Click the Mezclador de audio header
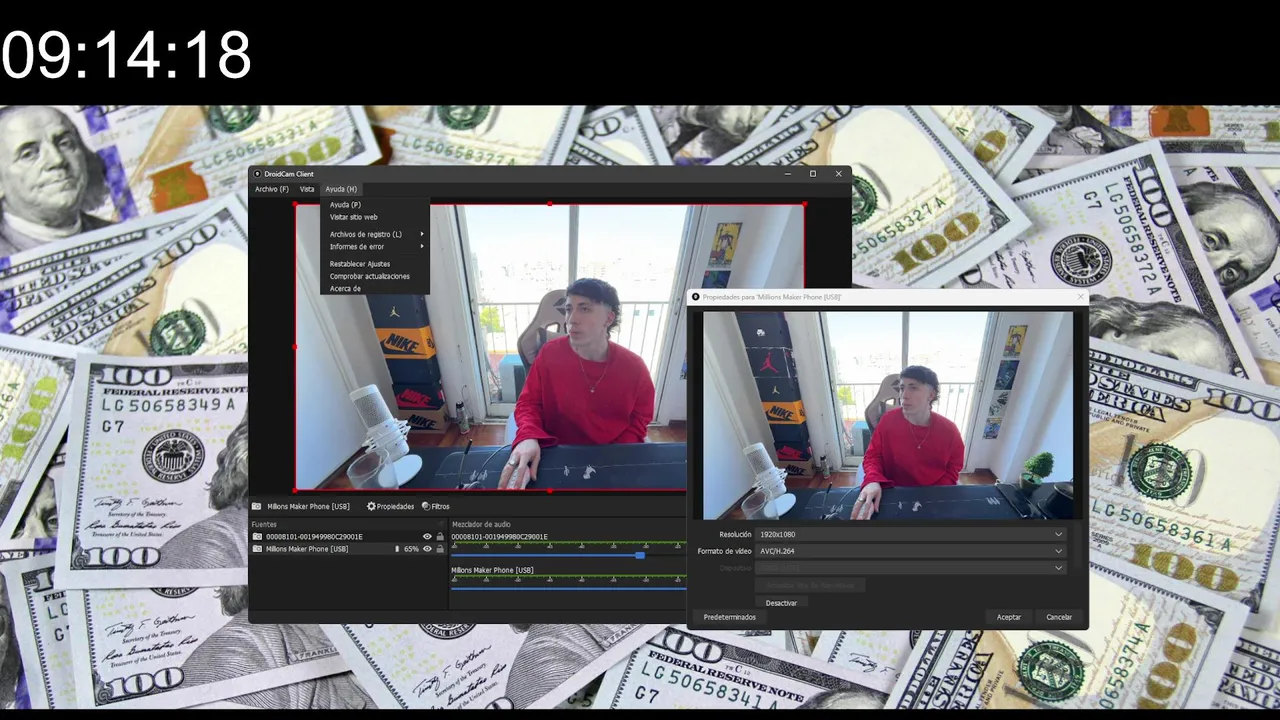Image resolution: width=1280 pixels, height=720 pixels. [x=481, y=524]
